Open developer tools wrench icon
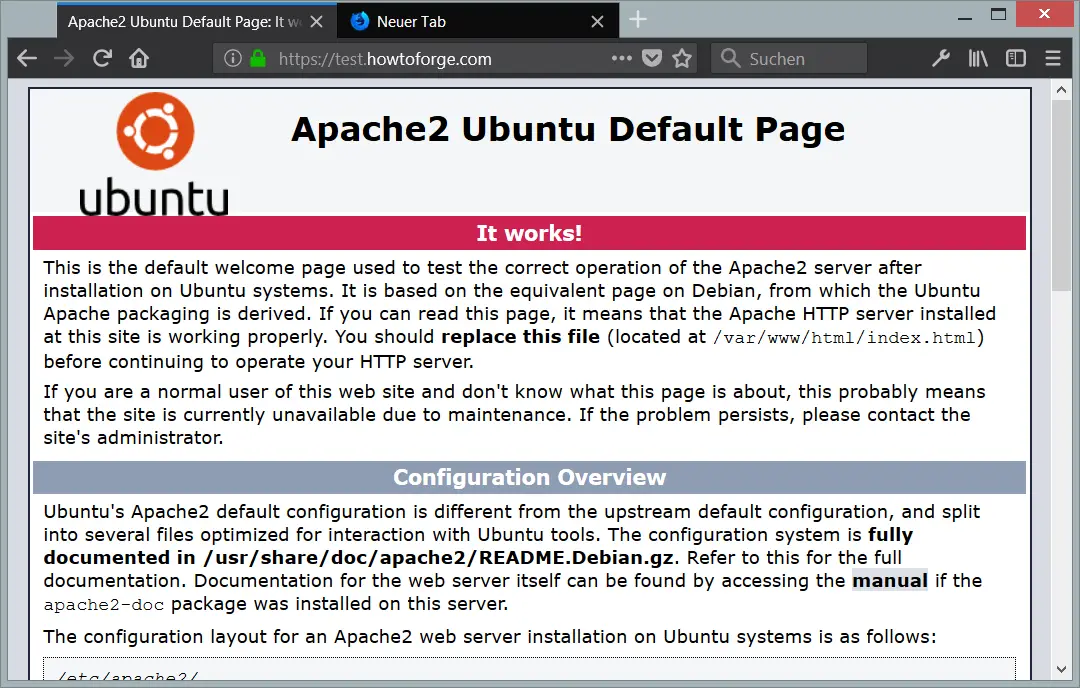Screen dimensions: 1080x688 pos(941,59)
